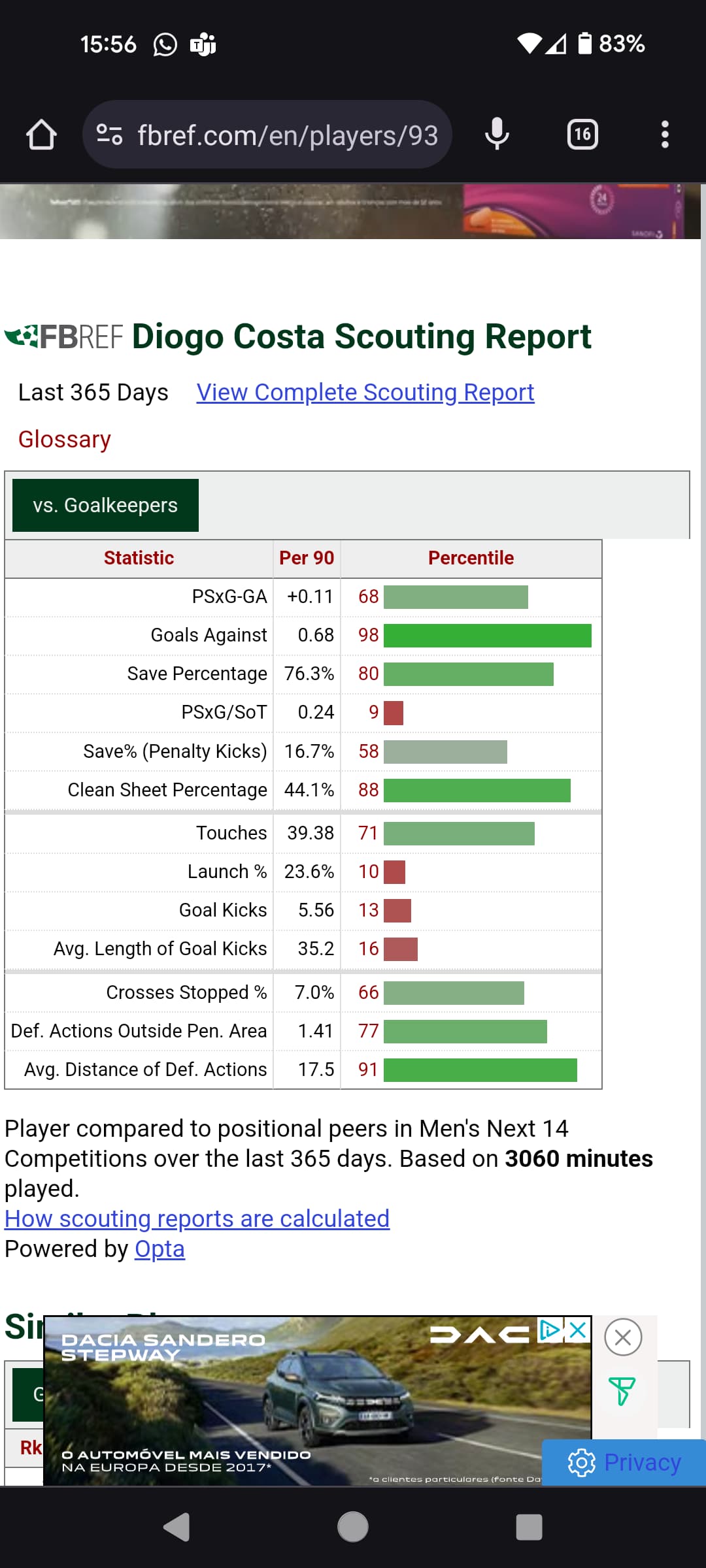Click the Goals Against percentile bar

pos(487,635)
